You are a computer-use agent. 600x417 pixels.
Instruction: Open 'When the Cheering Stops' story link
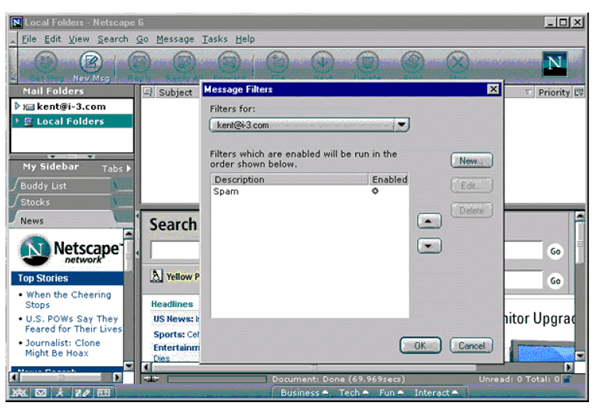click(68, 300)
